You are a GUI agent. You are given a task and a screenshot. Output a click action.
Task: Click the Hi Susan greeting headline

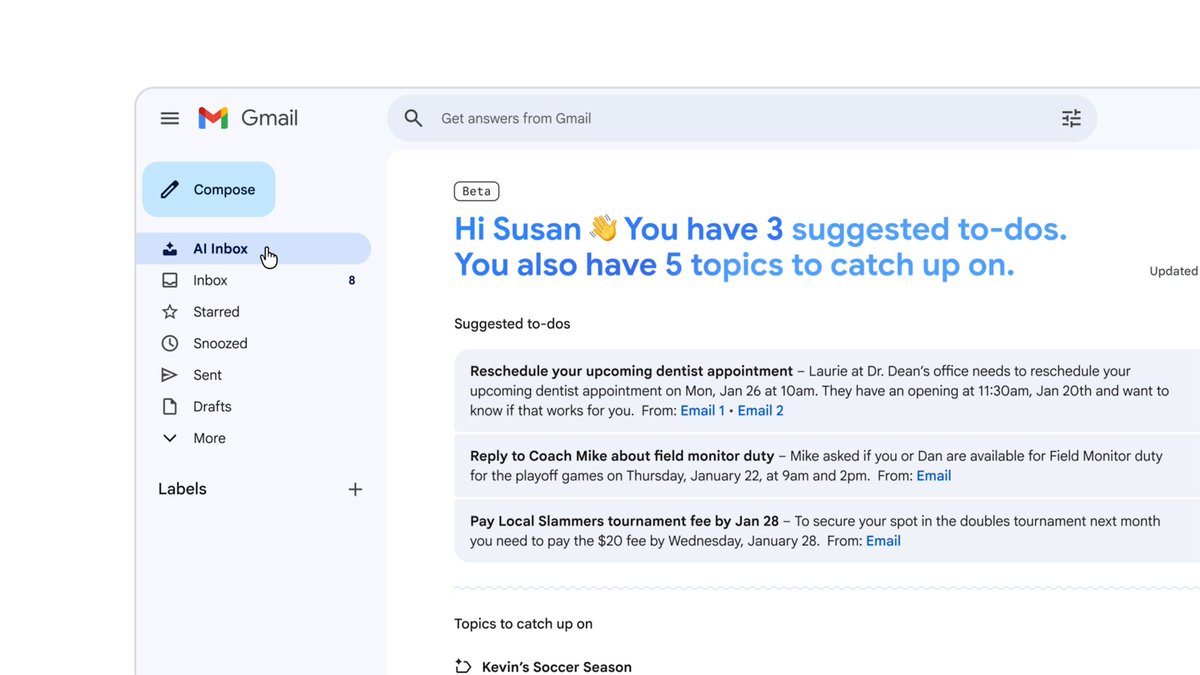pos(760,229)
